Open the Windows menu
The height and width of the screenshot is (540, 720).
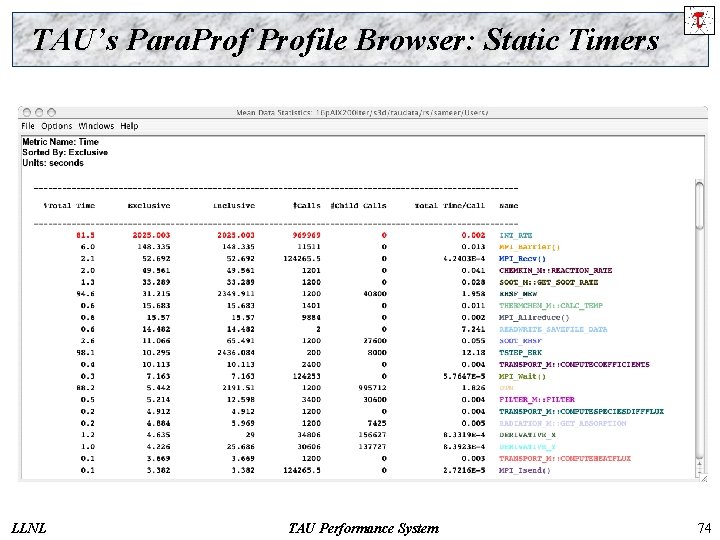96,126
